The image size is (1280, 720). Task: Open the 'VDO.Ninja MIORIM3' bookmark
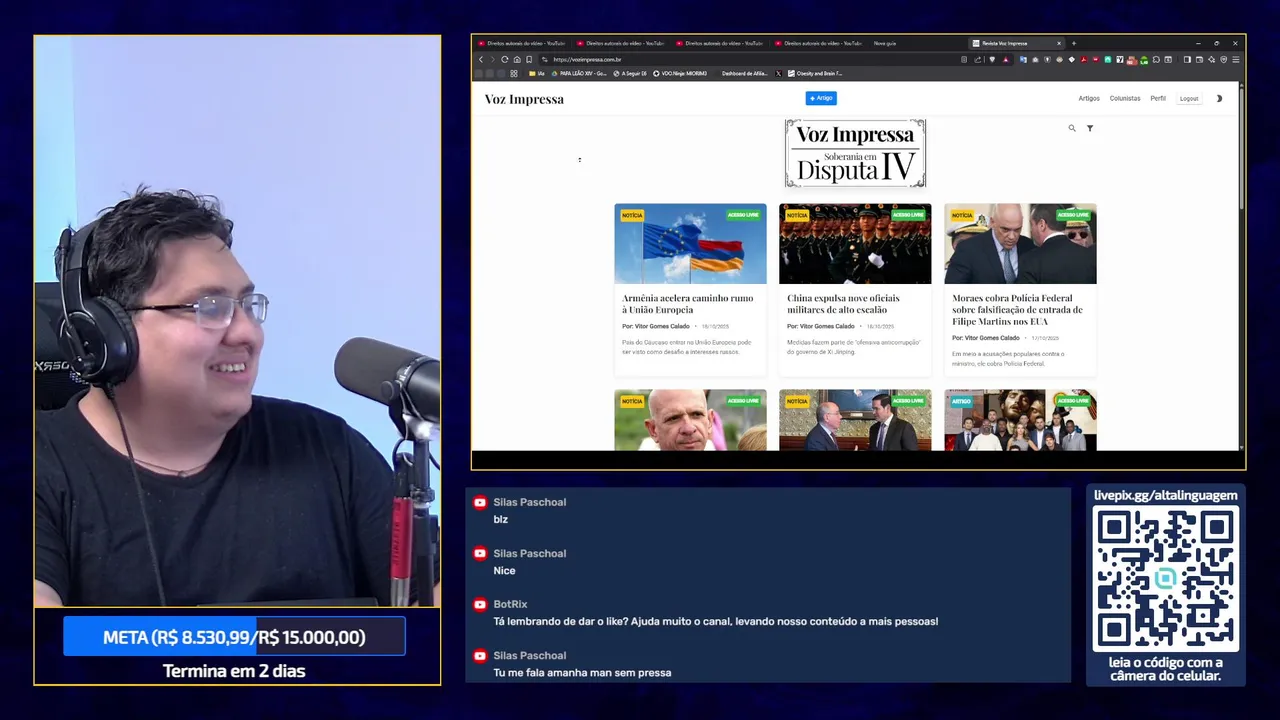point(680,74)
